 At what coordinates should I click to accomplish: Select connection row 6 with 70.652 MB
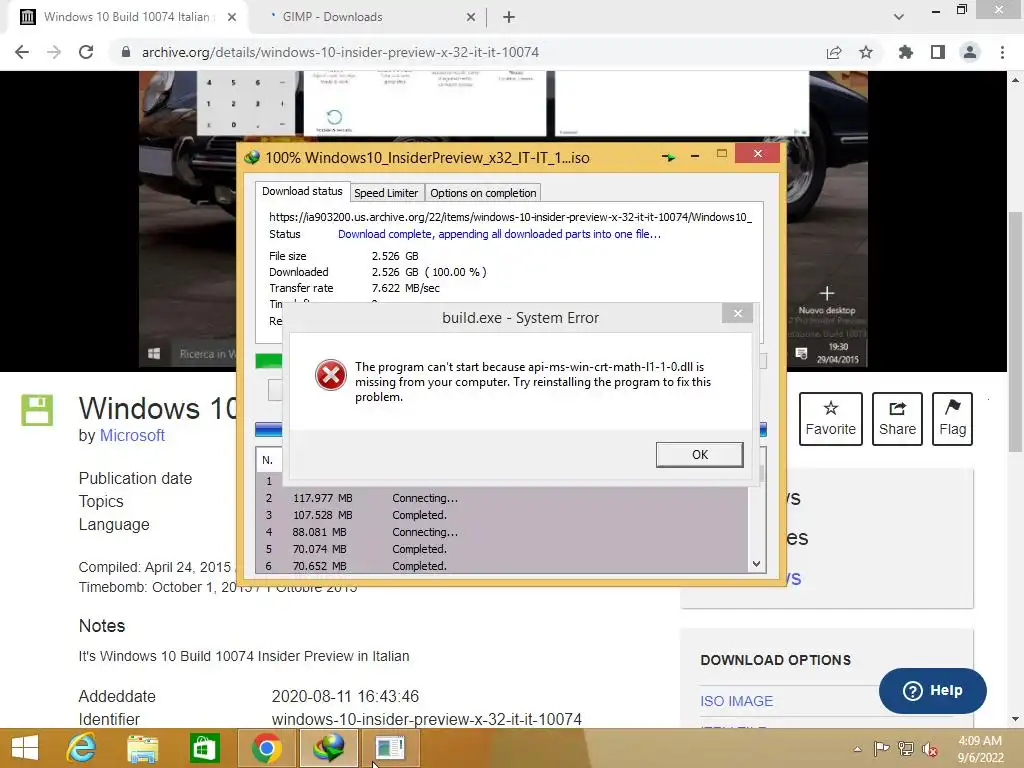click(502, 566)
